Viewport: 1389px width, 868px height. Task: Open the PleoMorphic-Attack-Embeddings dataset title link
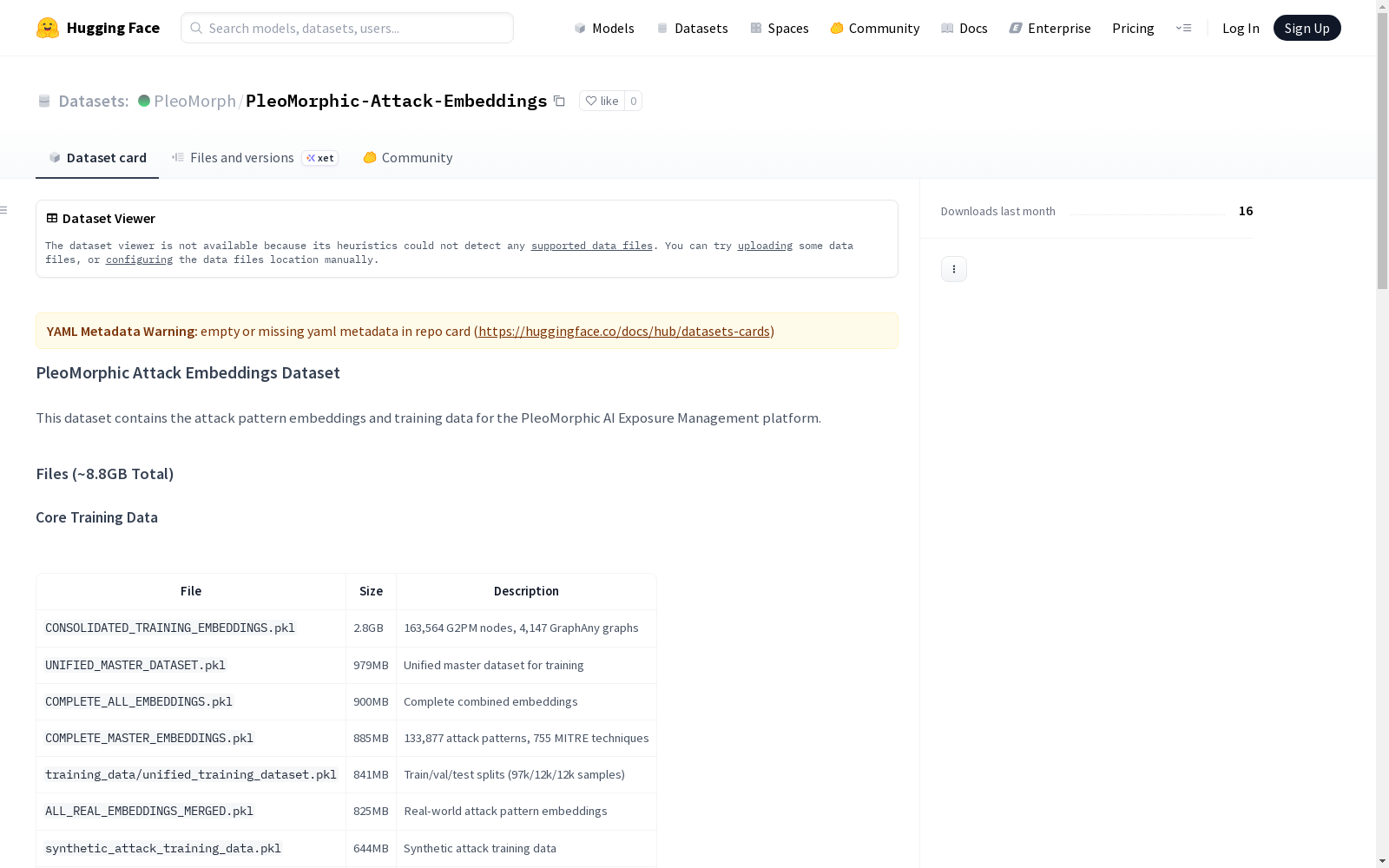(397, 101)
